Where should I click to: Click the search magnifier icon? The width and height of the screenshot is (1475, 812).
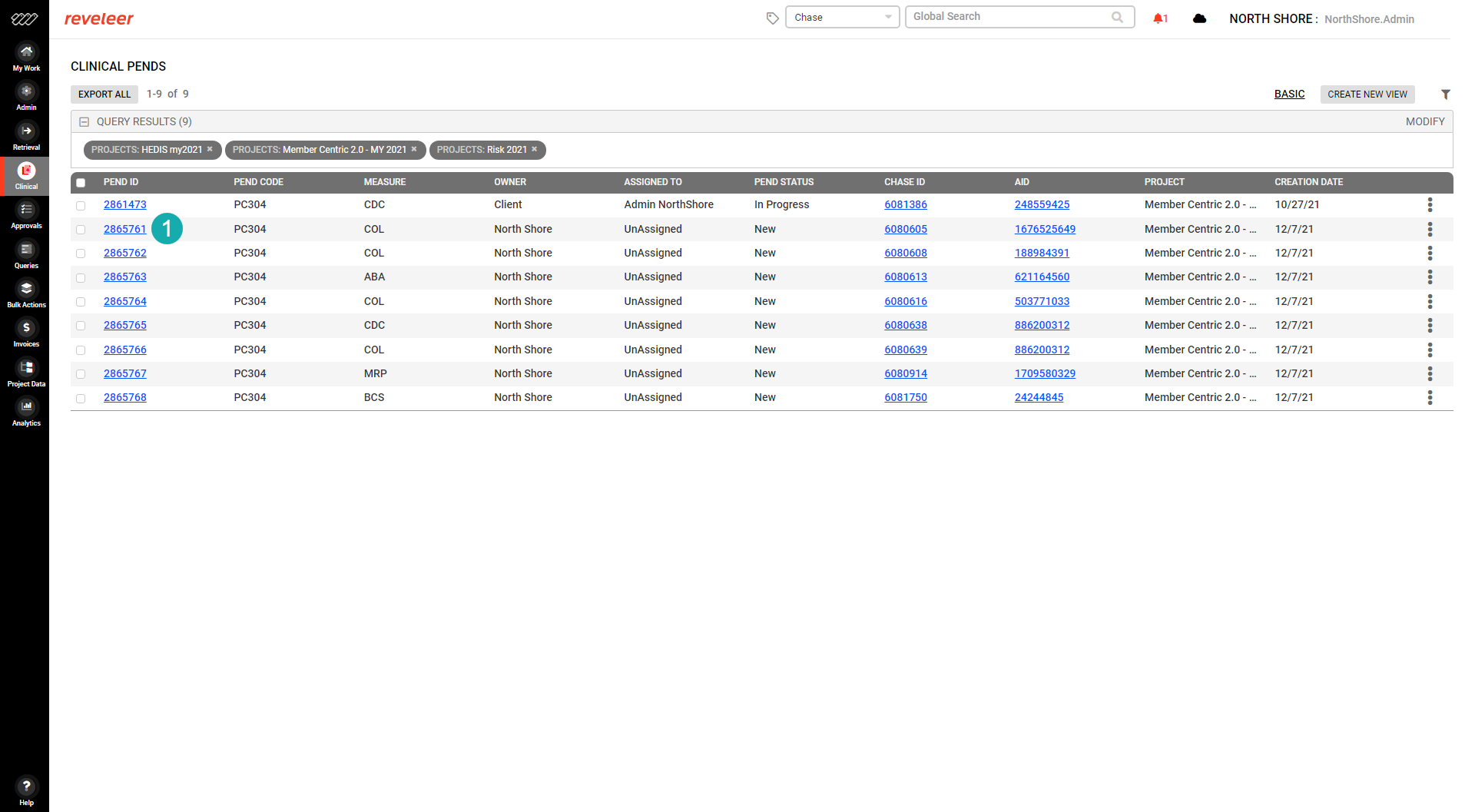coord(1117,17)
